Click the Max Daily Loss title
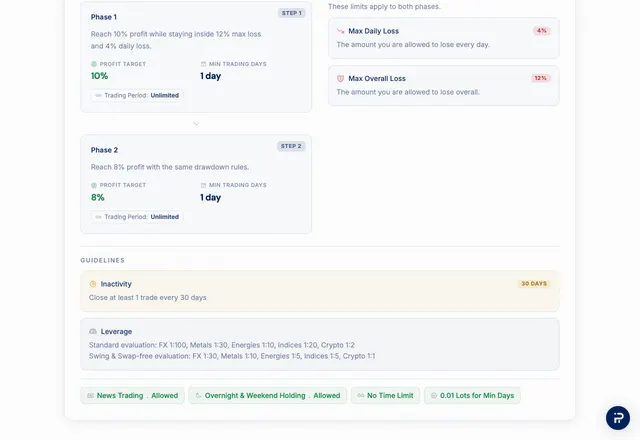This screenshot has height=440, width=640. 373,31
